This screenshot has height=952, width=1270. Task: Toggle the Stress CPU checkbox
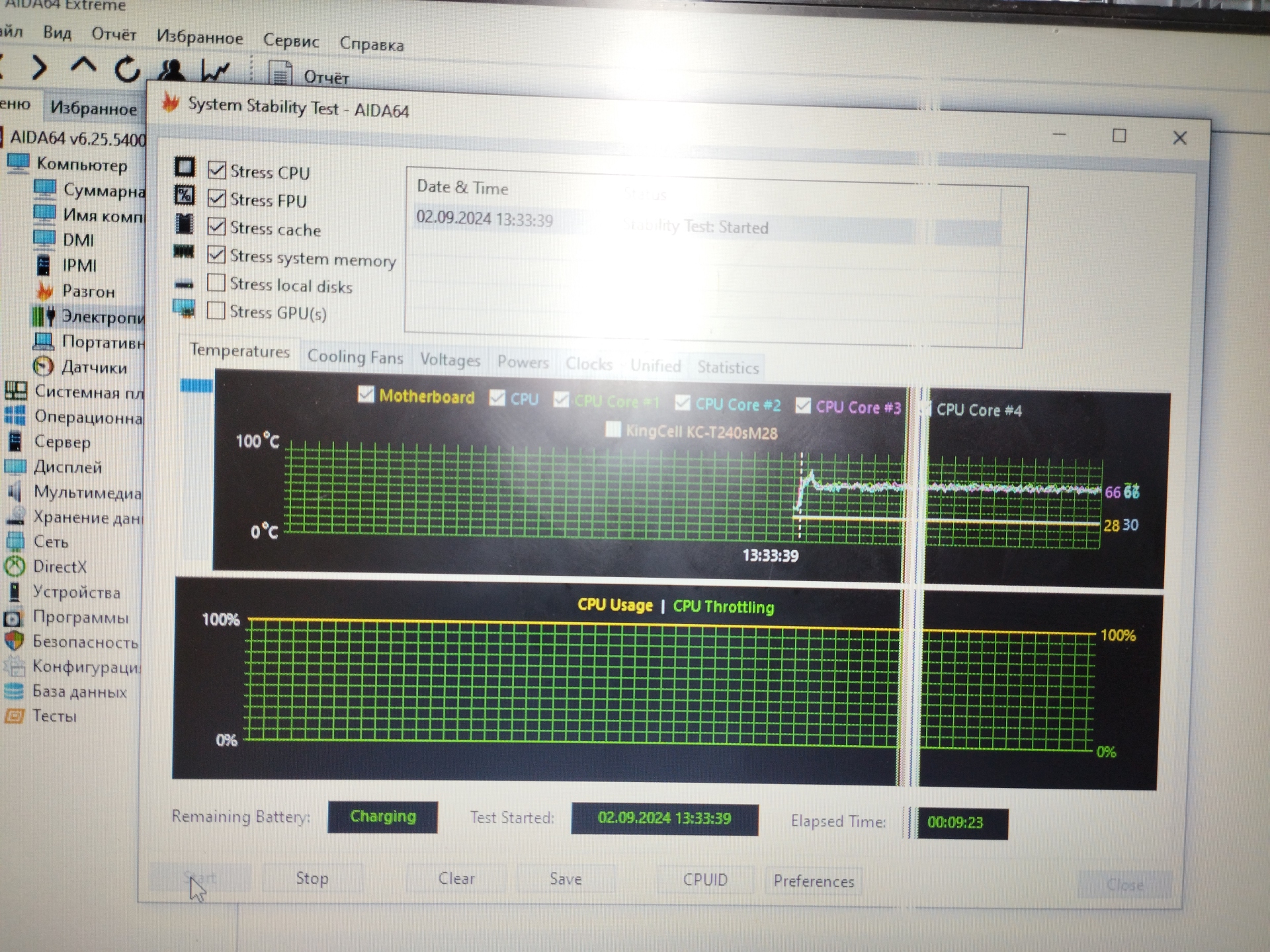(216, 170)
